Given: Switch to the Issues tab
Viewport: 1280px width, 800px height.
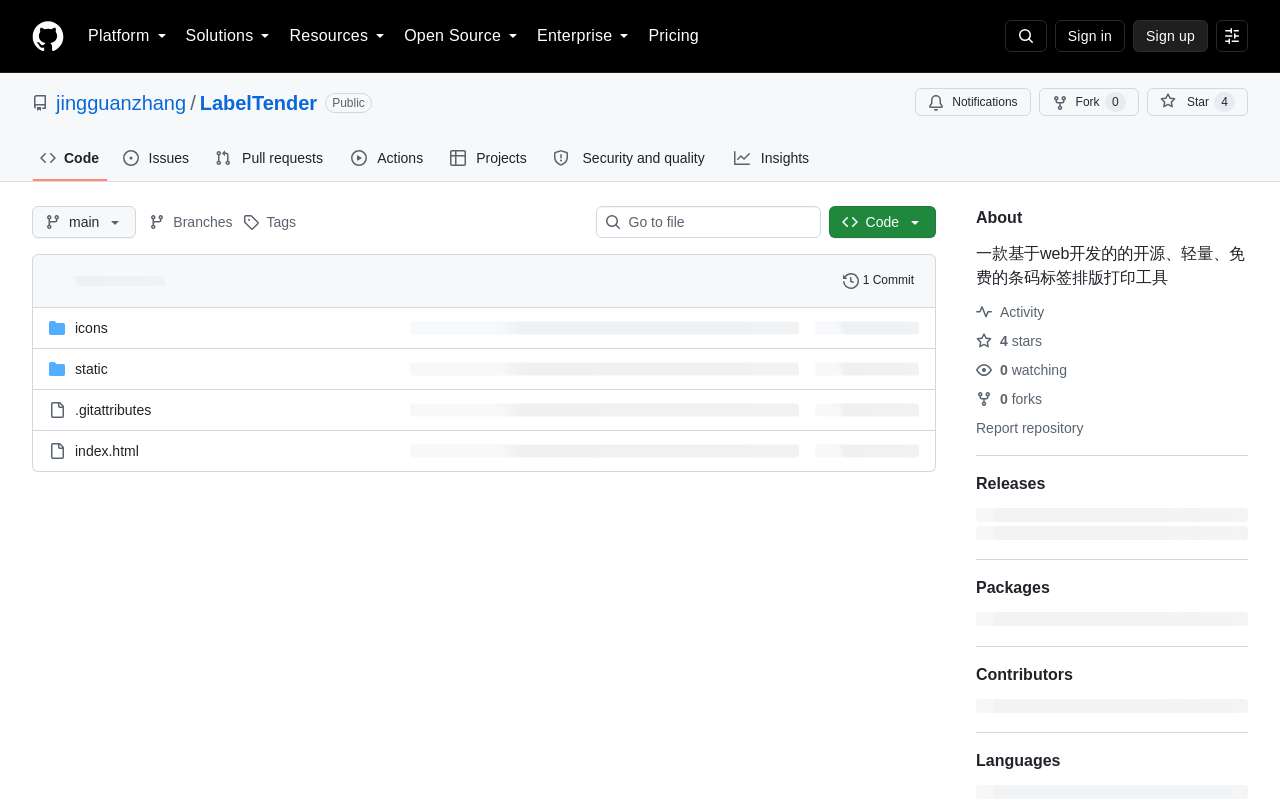Looking at the screenshot, I should coord(156,158).
